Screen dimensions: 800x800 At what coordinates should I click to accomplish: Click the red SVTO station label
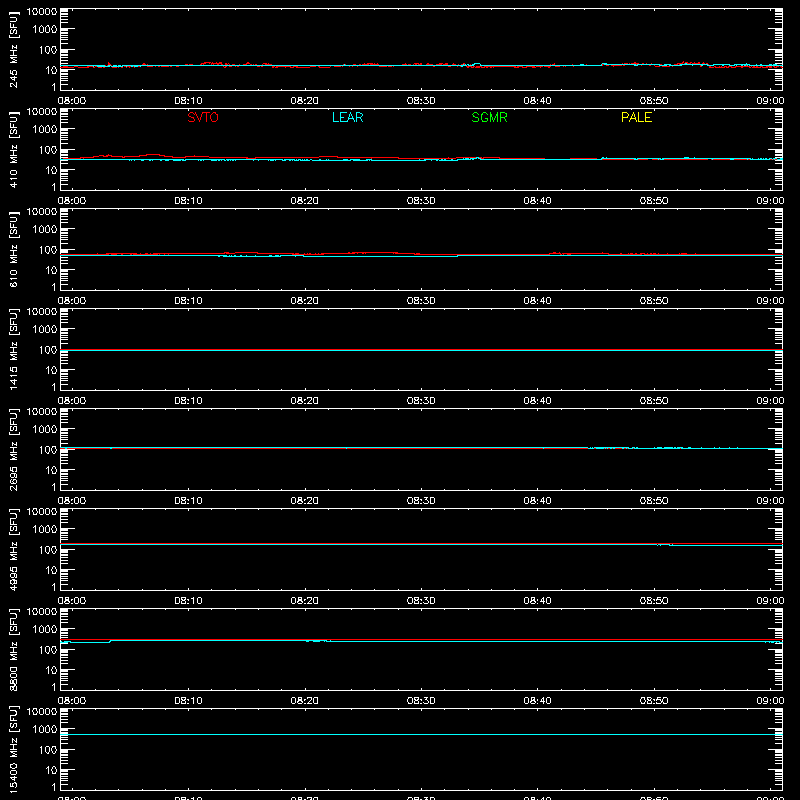point(203,117)
